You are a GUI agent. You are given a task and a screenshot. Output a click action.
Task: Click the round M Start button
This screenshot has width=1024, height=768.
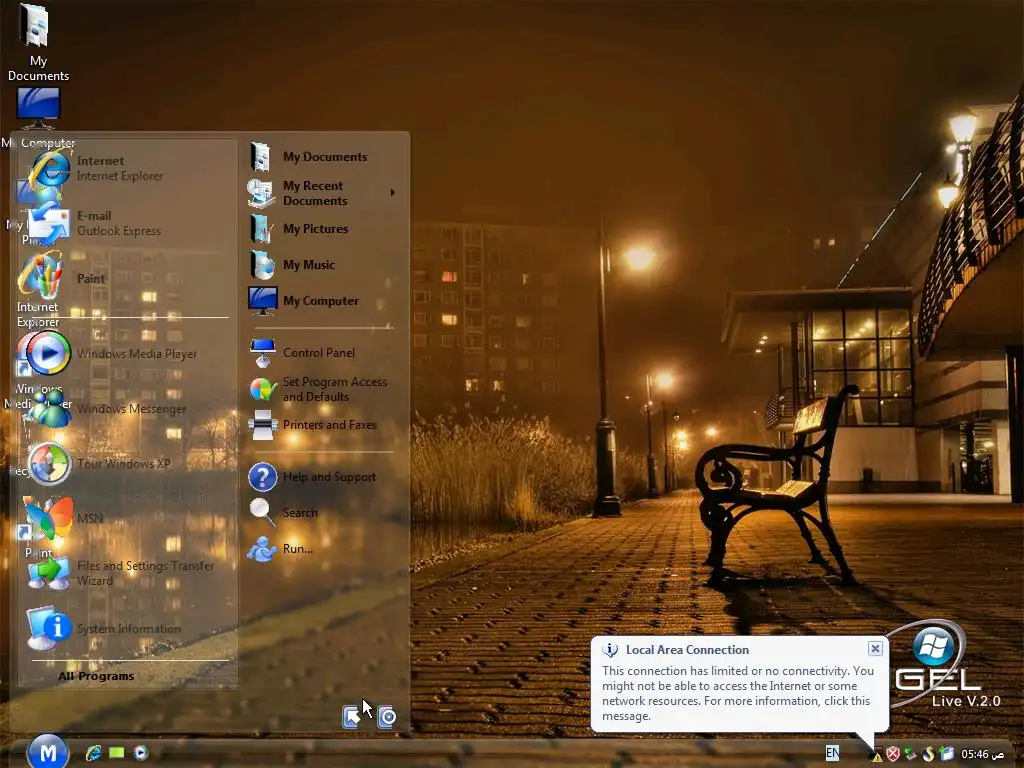click(48, 752)
